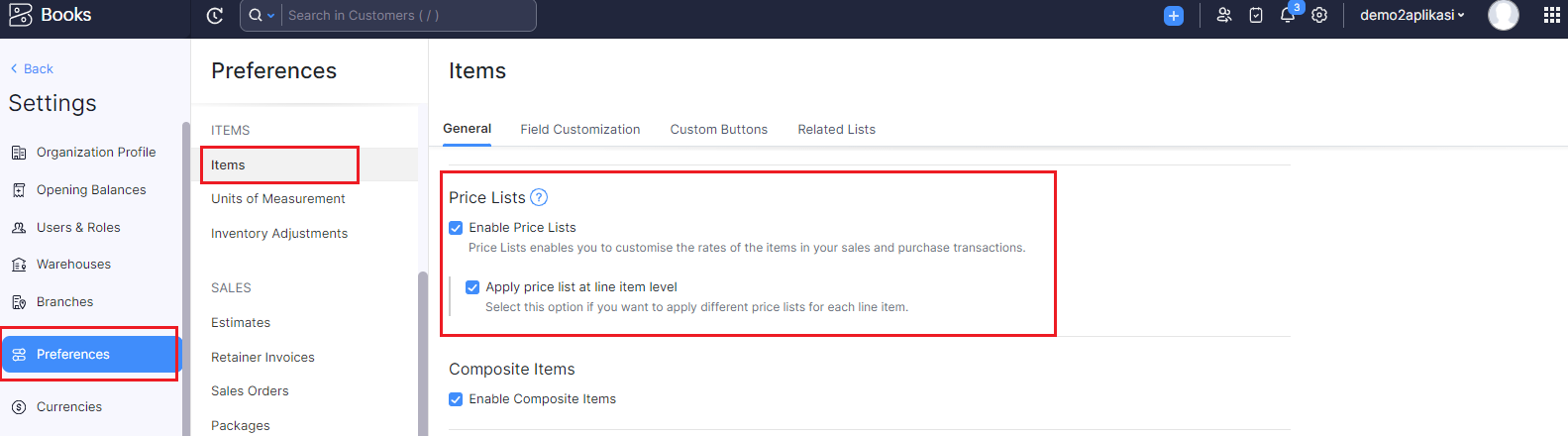Viewport: 1568px width, 436px height.
Task: Click the Price Lists help icon
Action: pyautogui.click(x=539, y=197)
